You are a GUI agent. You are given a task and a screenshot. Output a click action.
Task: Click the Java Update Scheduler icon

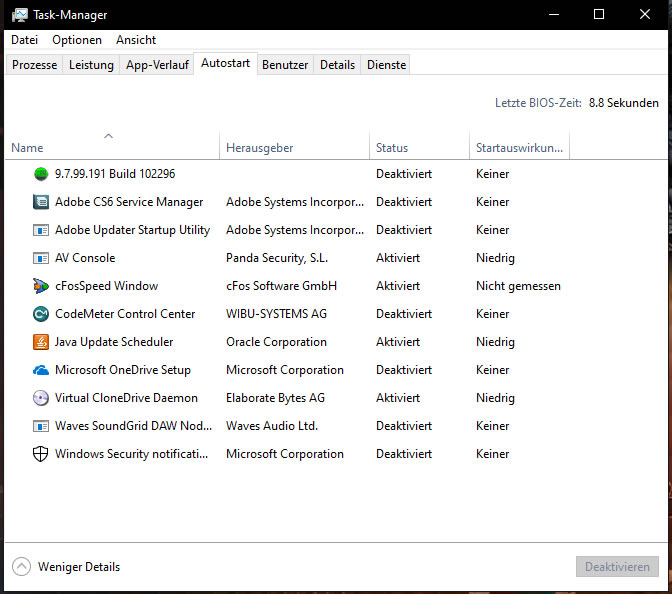coord(41,342)
